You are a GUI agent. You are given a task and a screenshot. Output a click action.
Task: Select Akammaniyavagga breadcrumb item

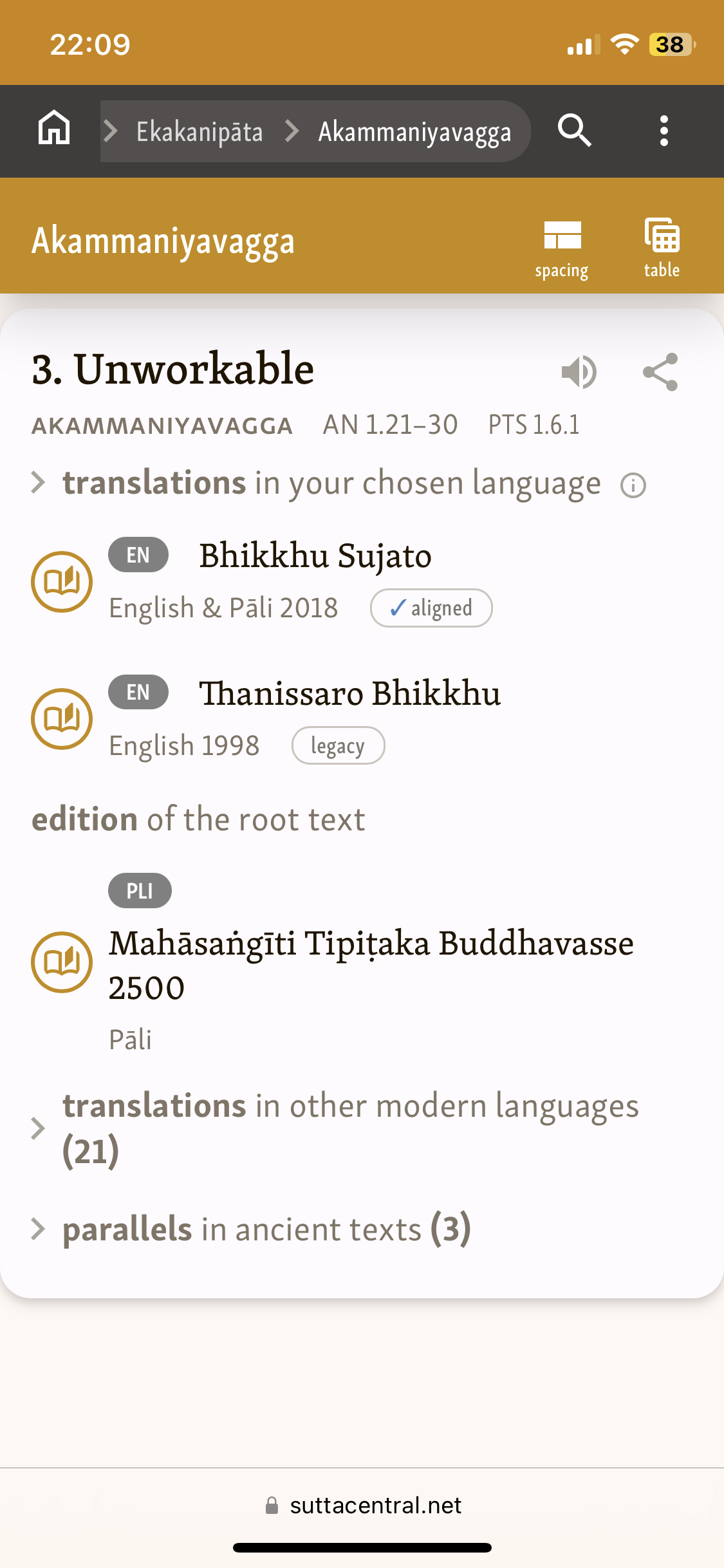click(414, 132)
